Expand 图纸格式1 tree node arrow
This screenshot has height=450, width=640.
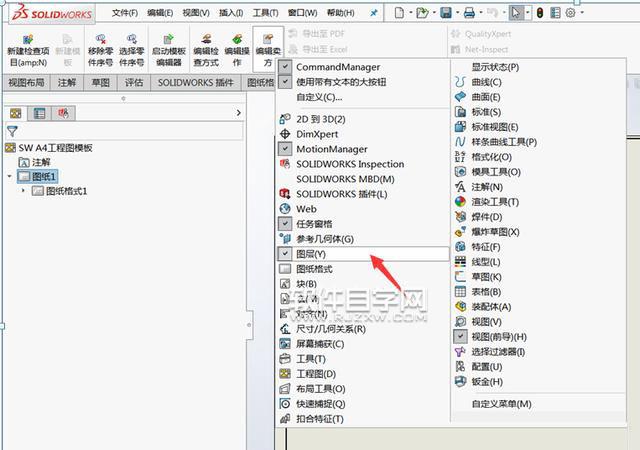(23, 191)
